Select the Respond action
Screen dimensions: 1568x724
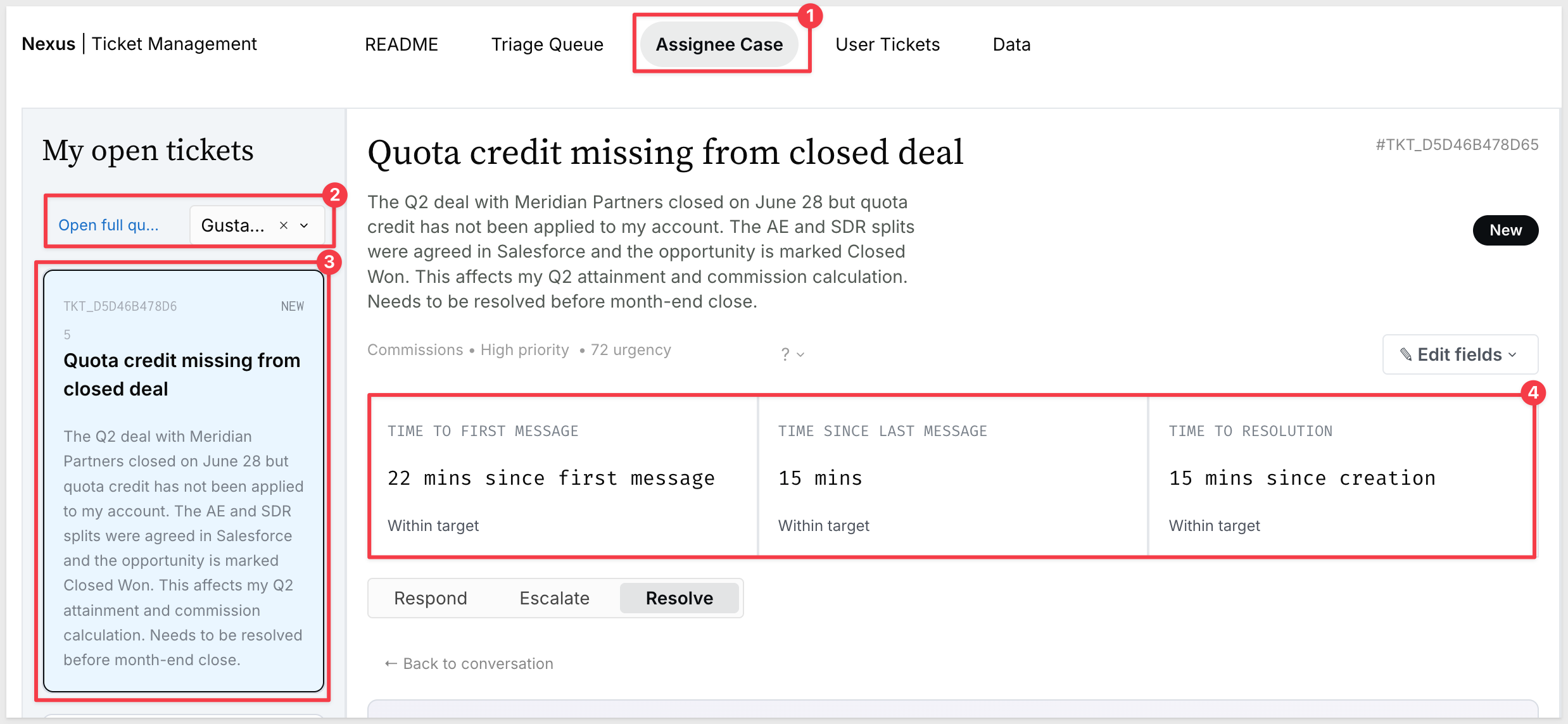[431, 598]
